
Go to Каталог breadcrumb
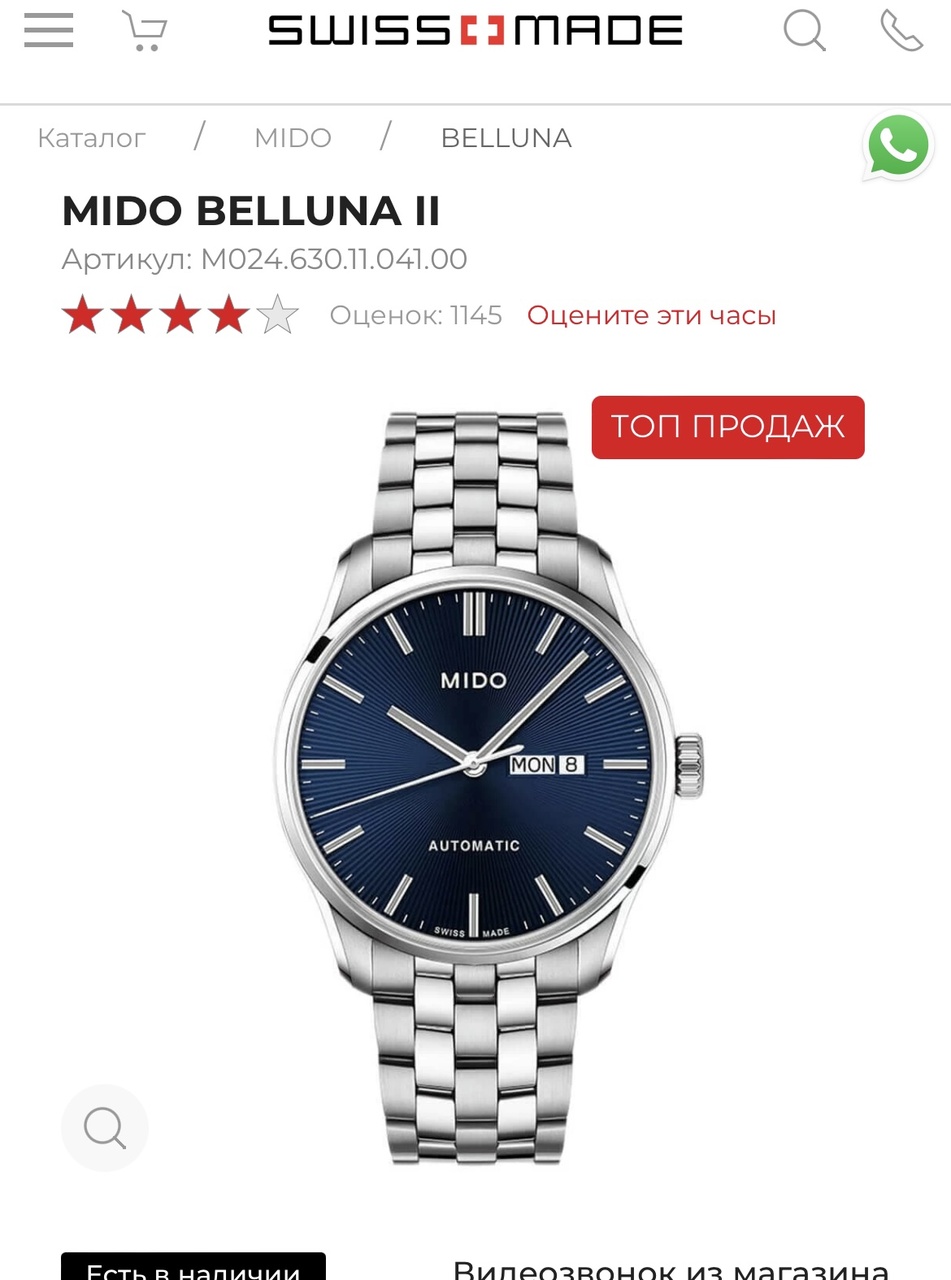[x=92, y=138]
